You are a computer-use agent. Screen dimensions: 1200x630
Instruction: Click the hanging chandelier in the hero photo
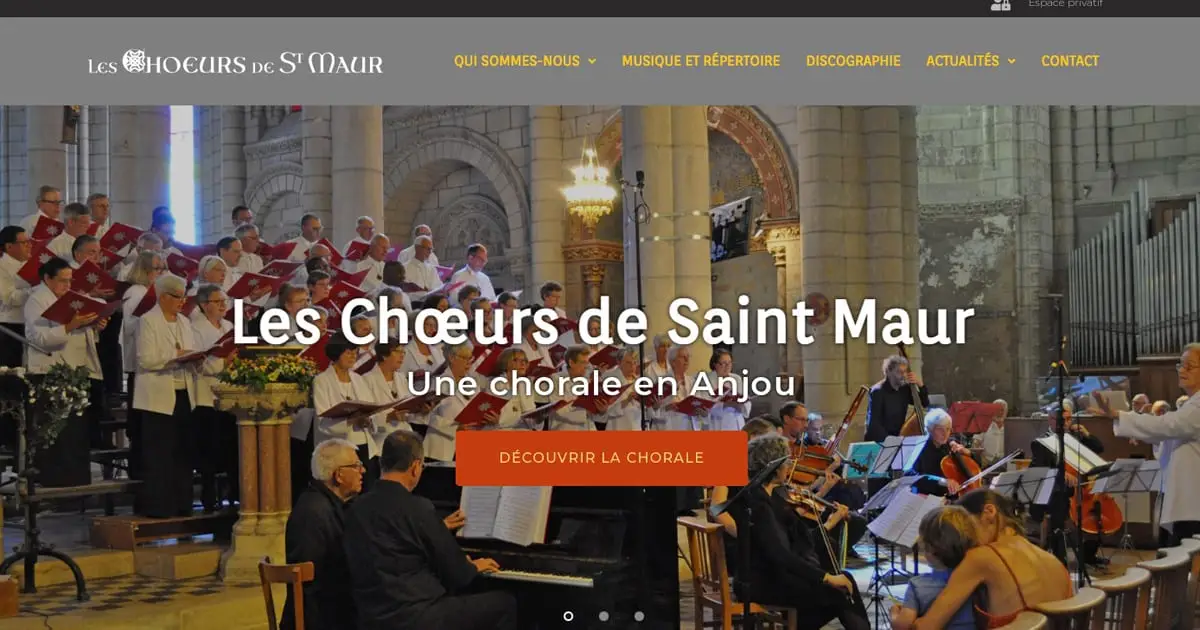point(590,185)
